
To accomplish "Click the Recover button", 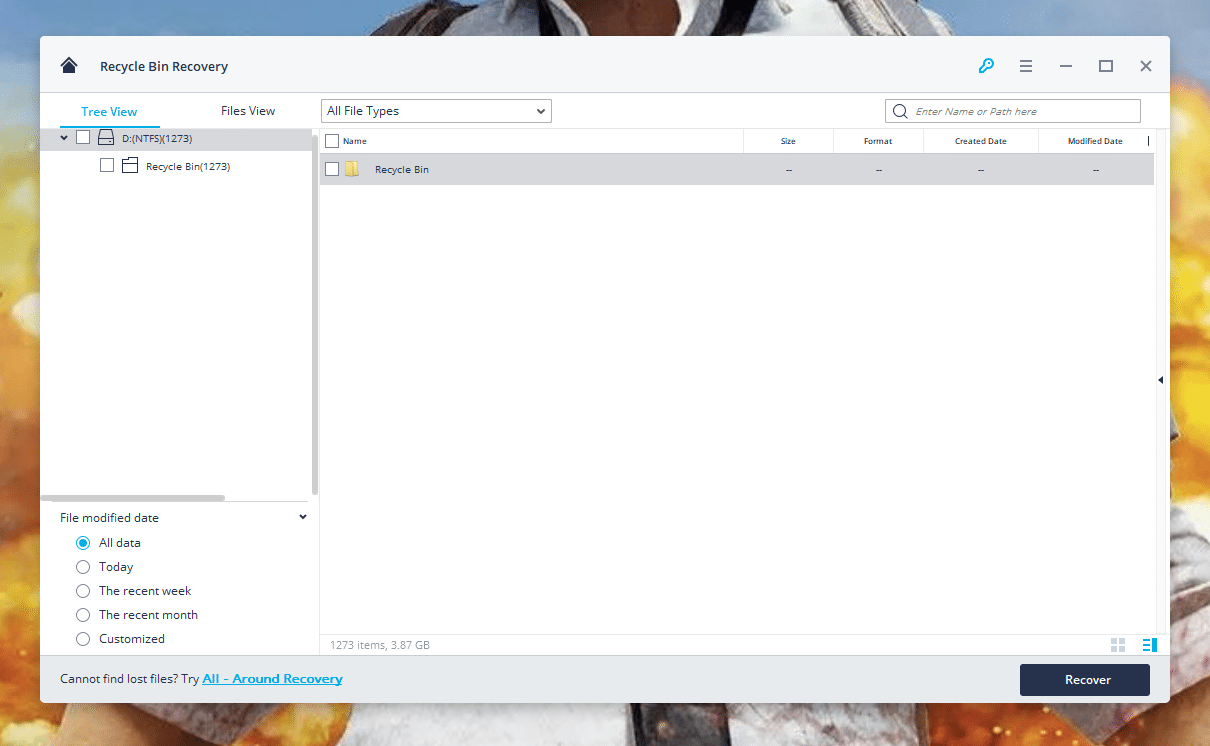I will point(1085,680).
